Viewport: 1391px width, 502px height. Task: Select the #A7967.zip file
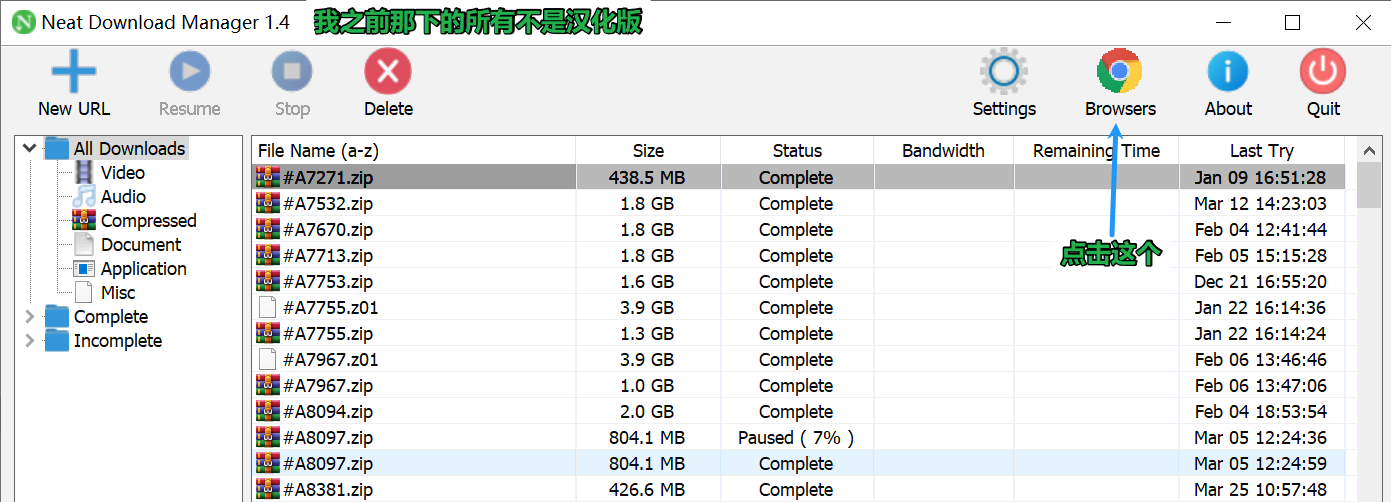coord(328,386)
